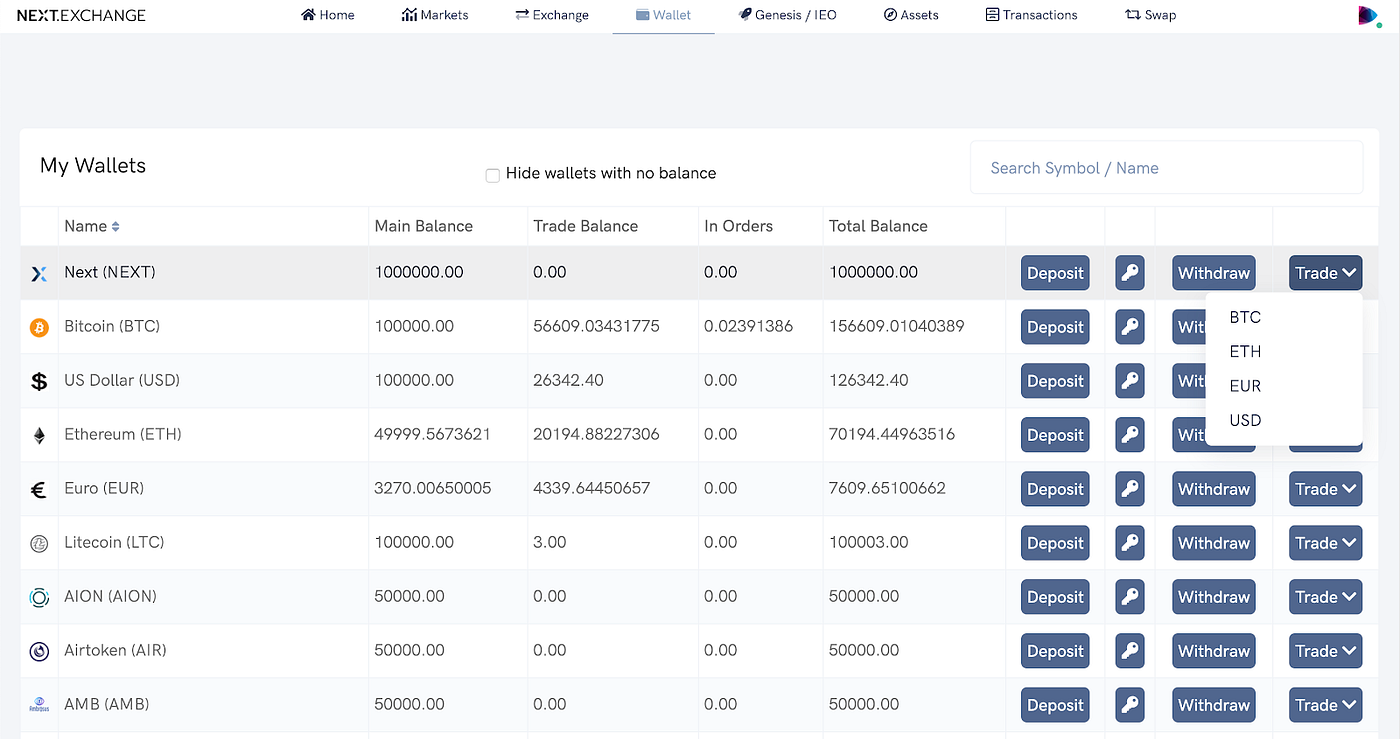Click the key icon in Next (NEXT) row

[1130, 273]
